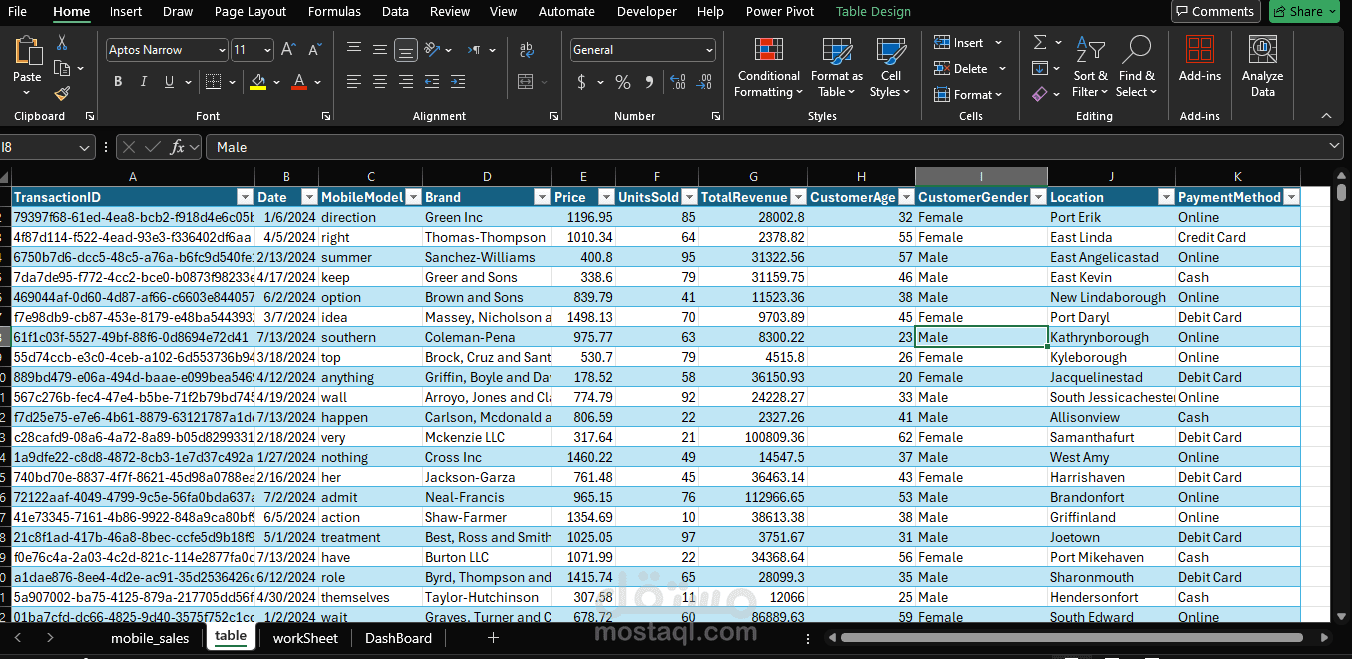Click the Wrap Text icon
Screen dimensions: 1352x659
[527, 50]
